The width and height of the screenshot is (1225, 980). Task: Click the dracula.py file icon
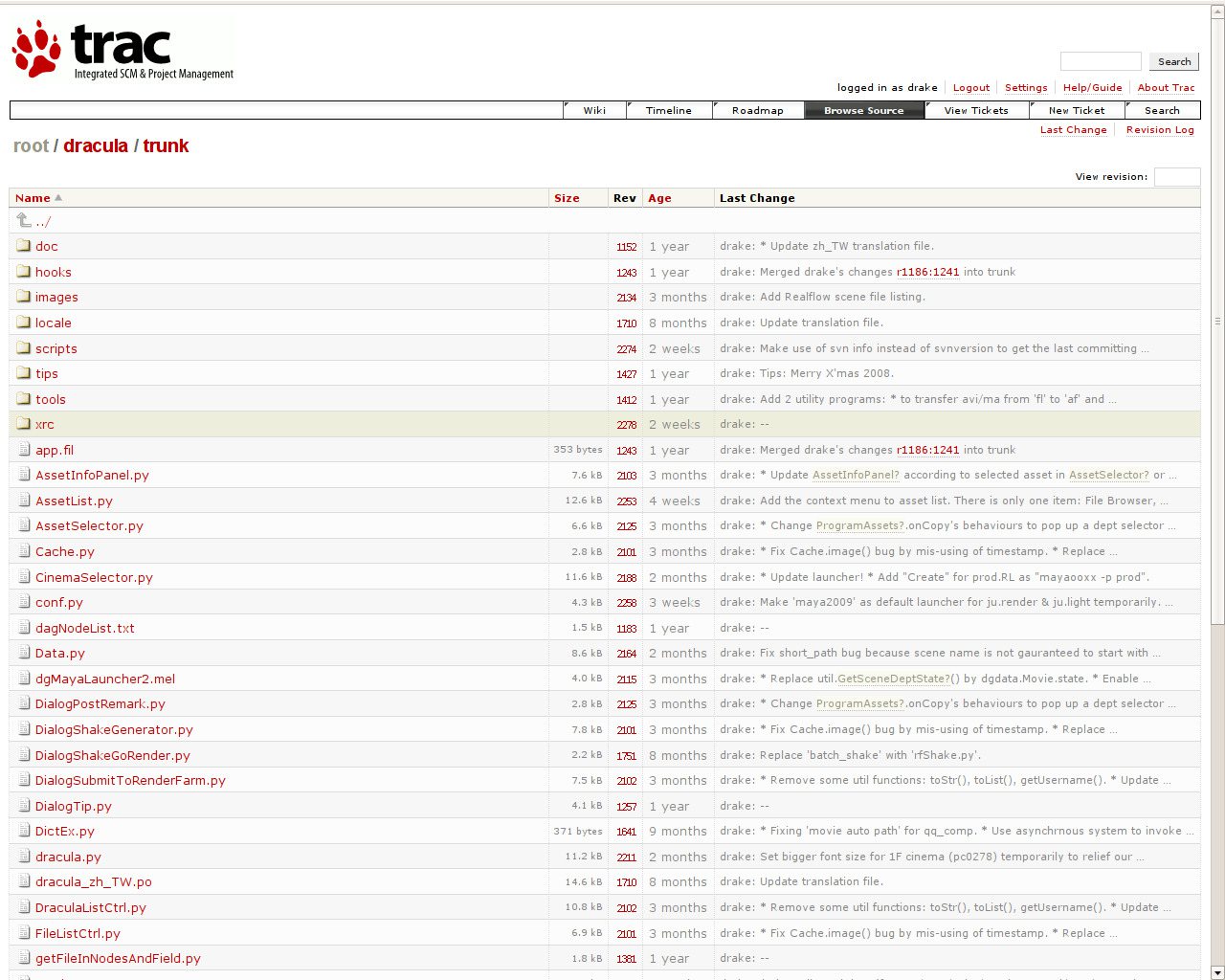(25, 857)
